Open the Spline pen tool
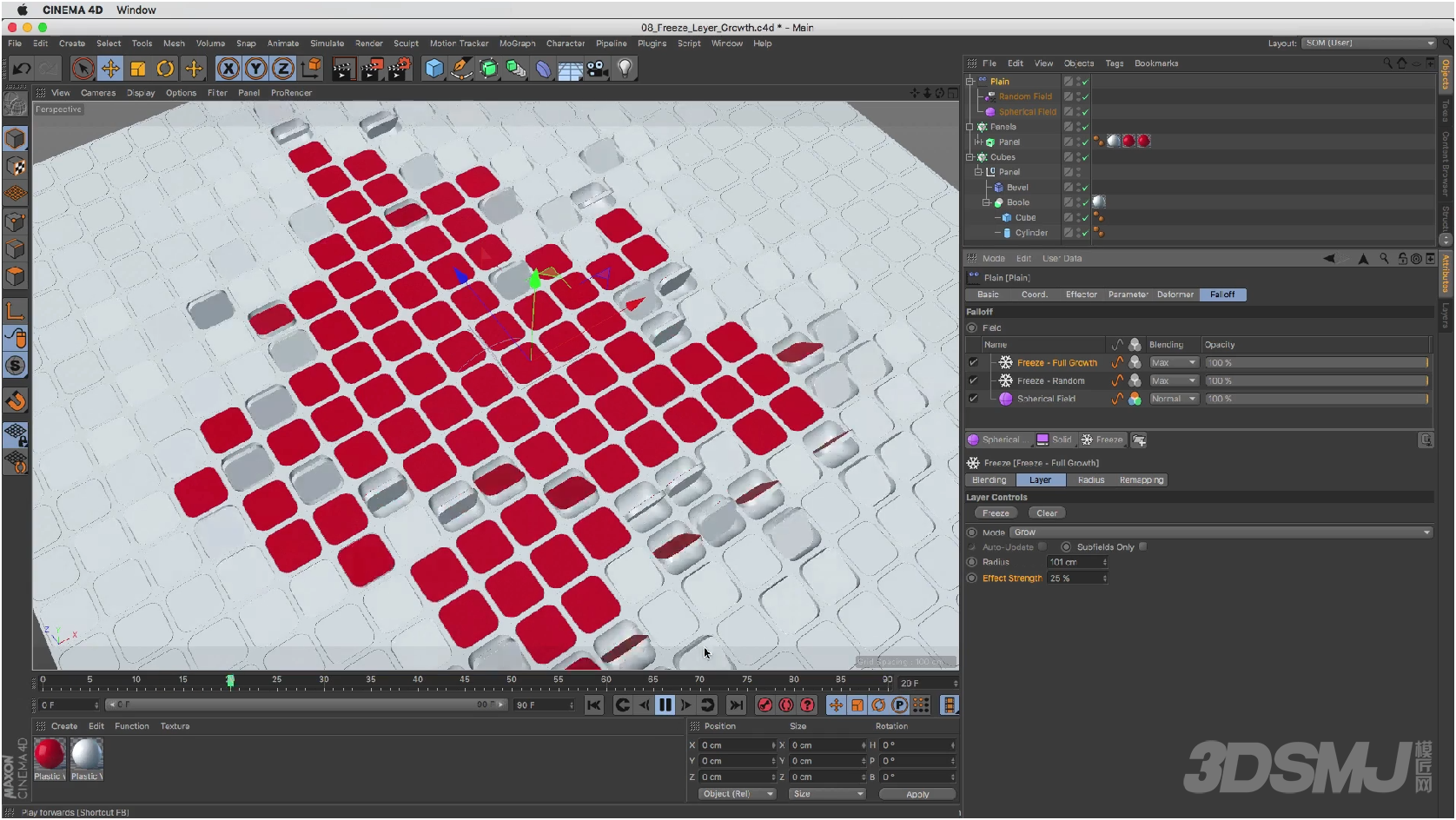The image size is (1456, 820). [x=461, y=69]
